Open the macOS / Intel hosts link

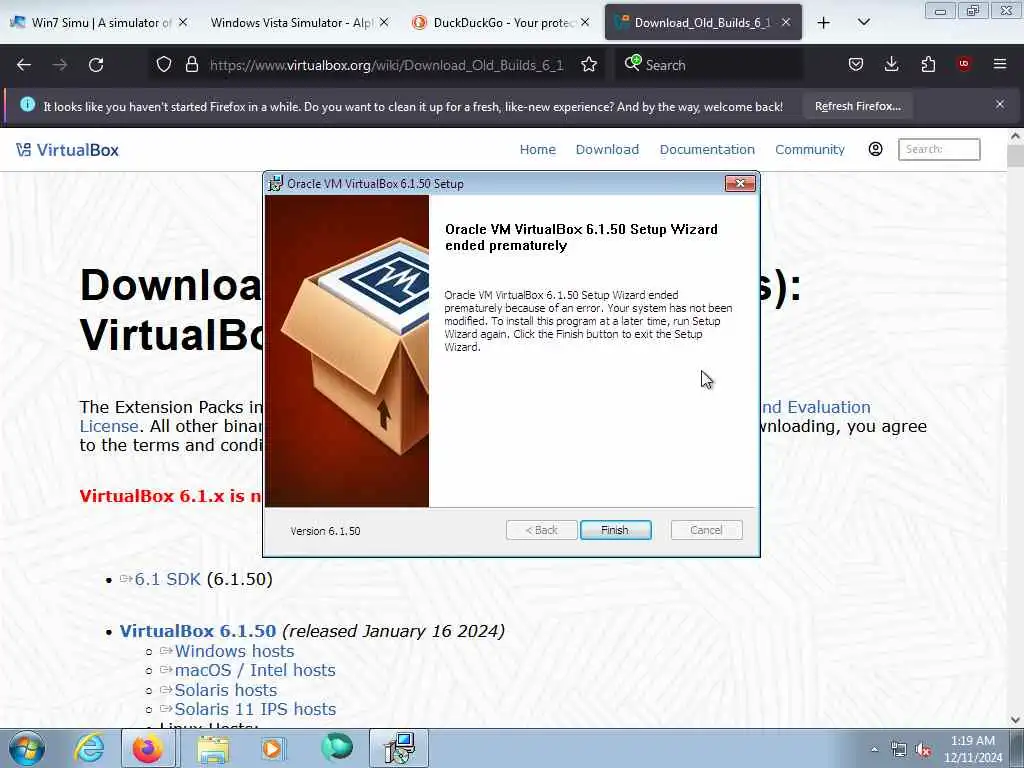255,670
